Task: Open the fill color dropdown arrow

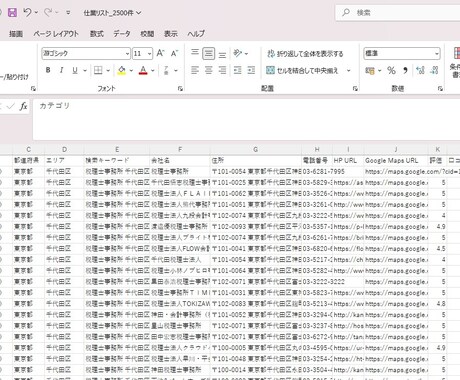Action: (x=131, y=70)
